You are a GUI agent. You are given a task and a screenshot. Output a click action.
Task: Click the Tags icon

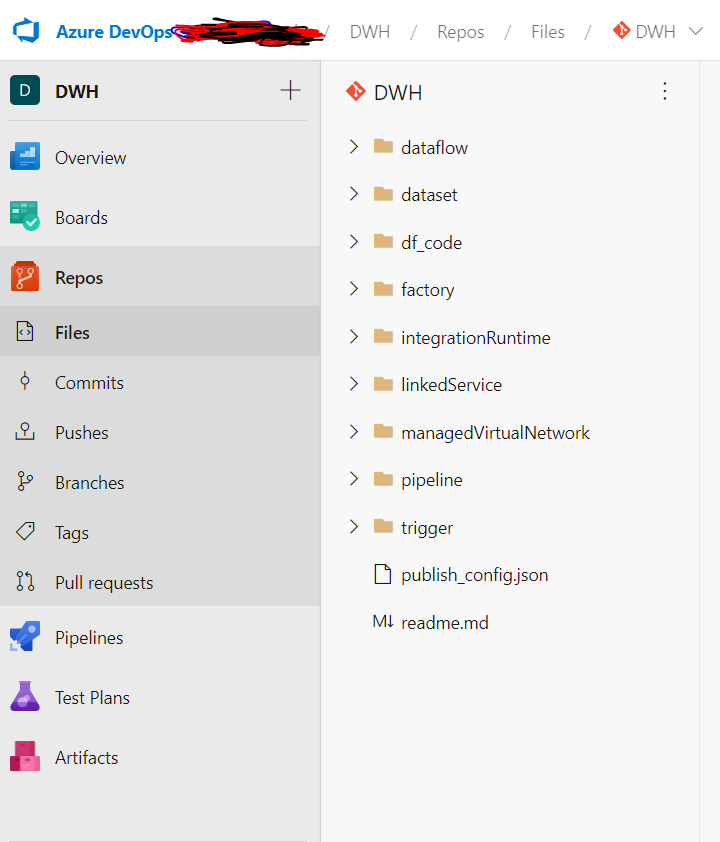coord(25,531)
